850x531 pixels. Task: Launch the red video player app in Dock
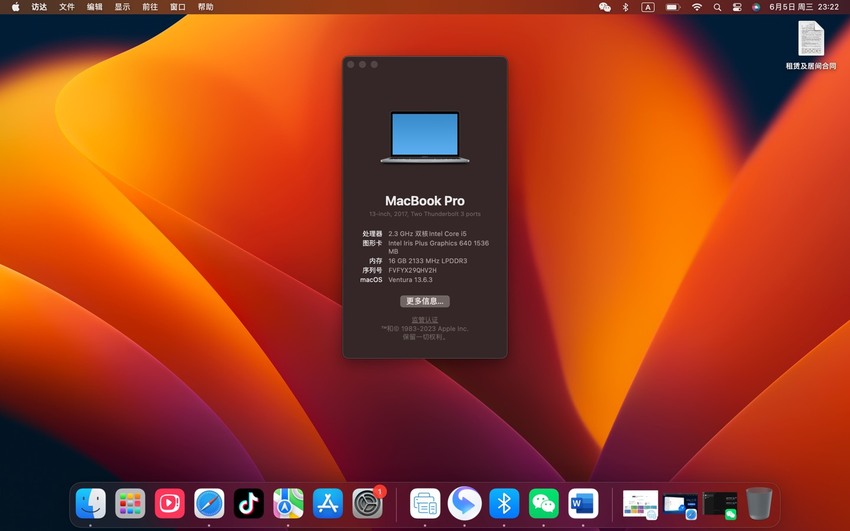tap(170, 503)
